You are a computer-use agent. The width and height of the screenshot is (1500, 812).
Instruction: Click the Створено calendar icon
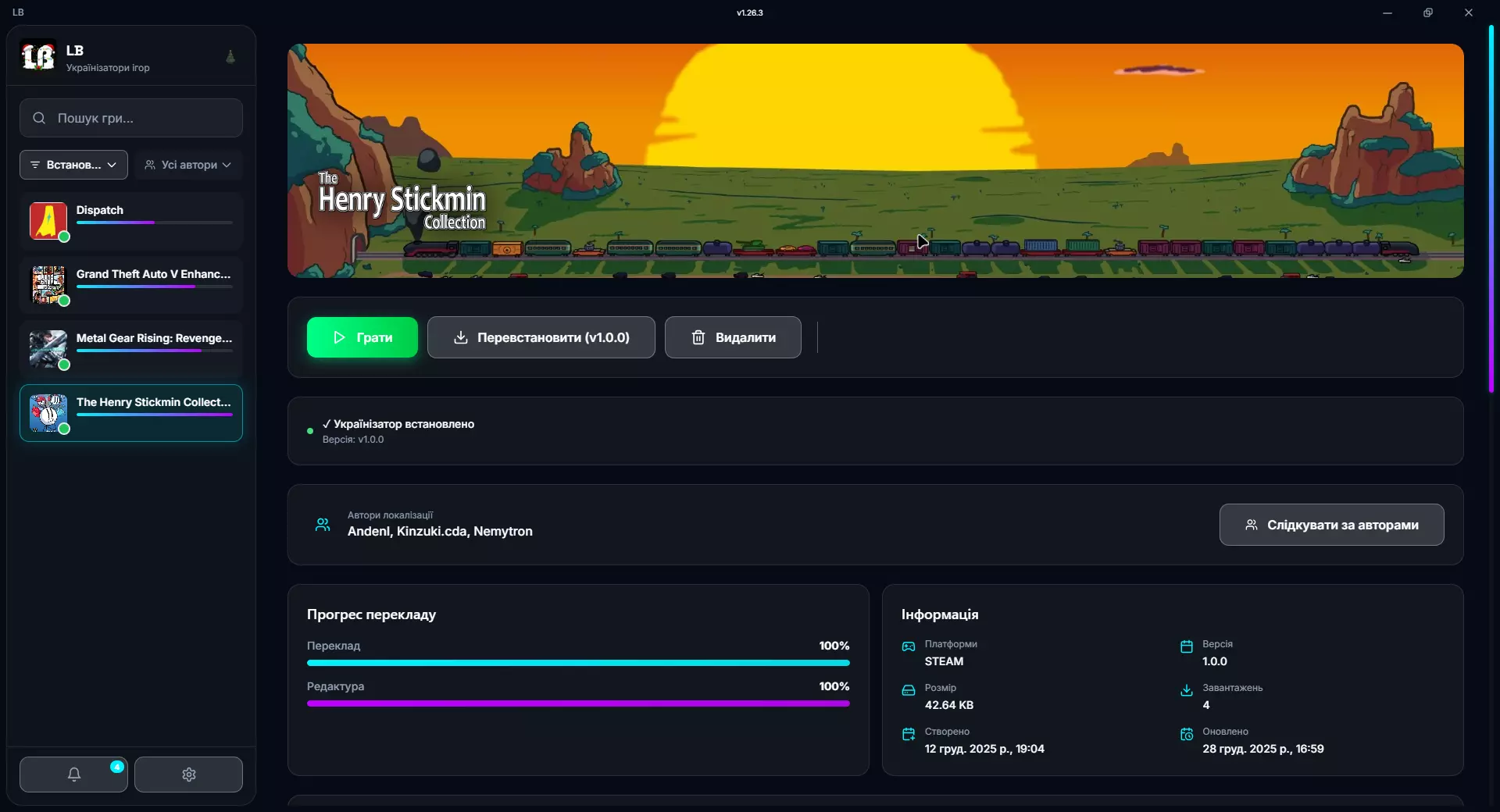click(x=909, y=734)
